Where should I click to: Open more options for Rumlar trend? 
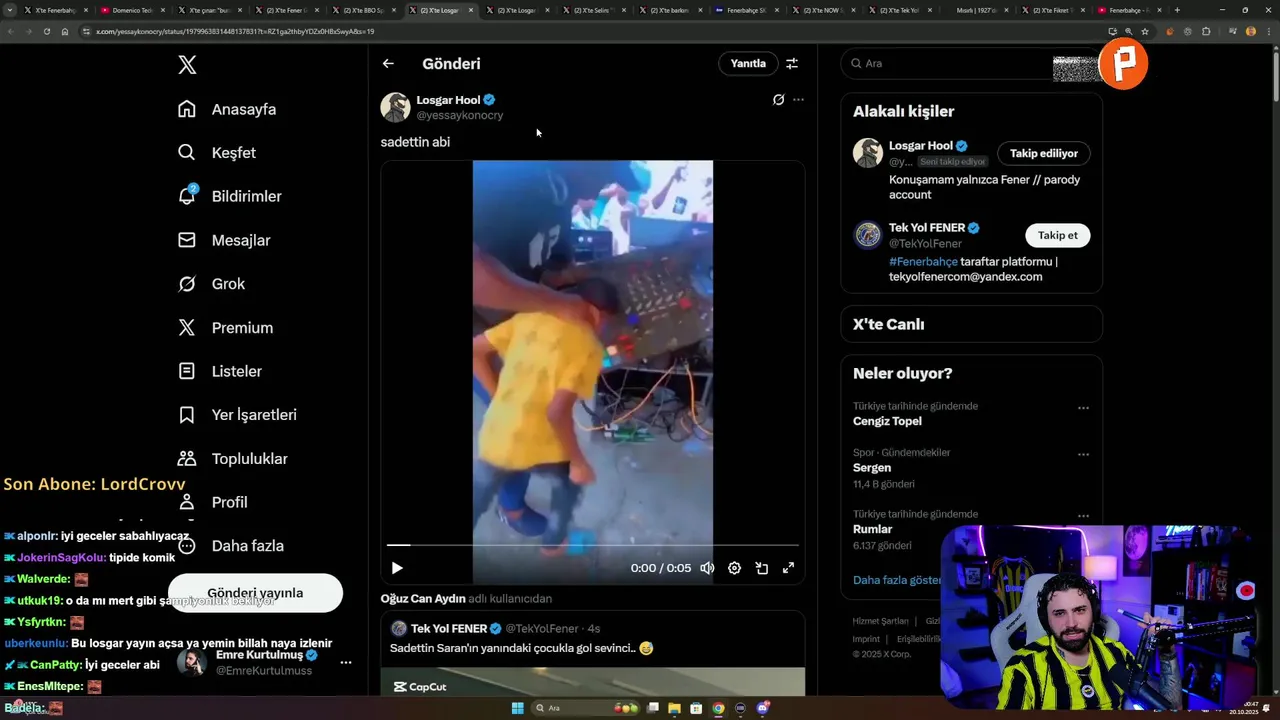click(x=1083, y=516)
